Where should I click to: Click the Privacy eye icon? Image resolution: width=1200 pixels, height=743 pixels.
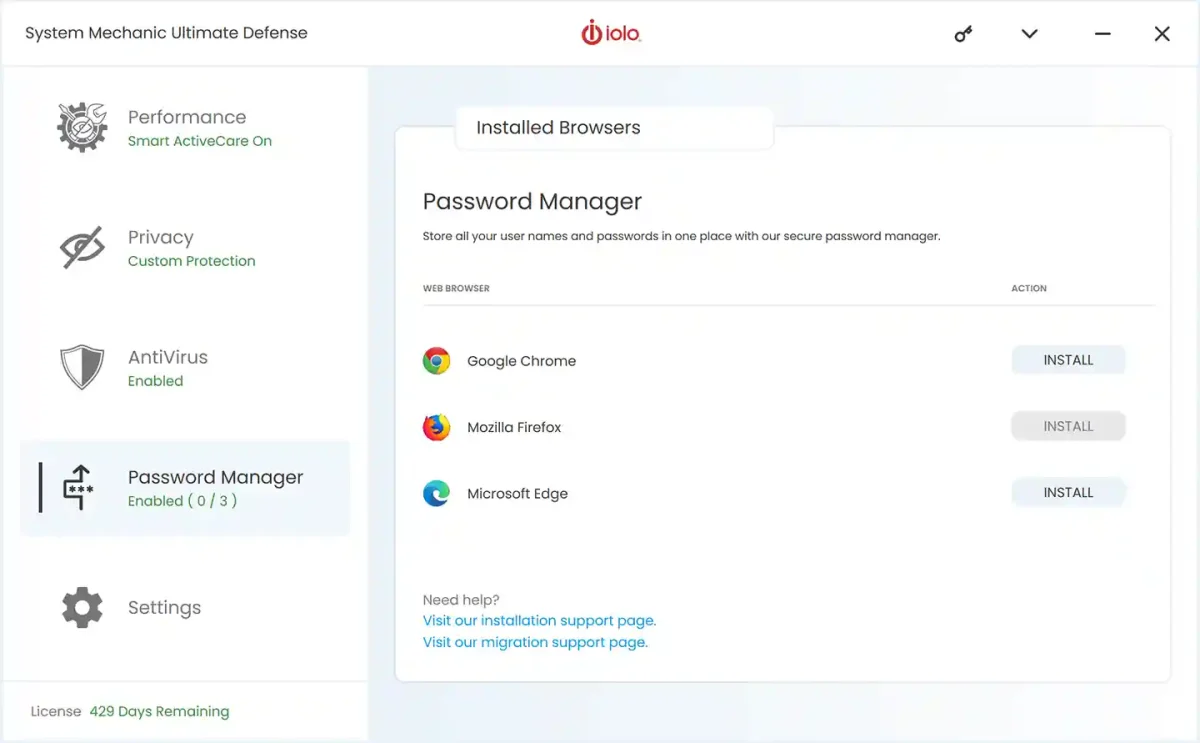(x=82, y=247)
